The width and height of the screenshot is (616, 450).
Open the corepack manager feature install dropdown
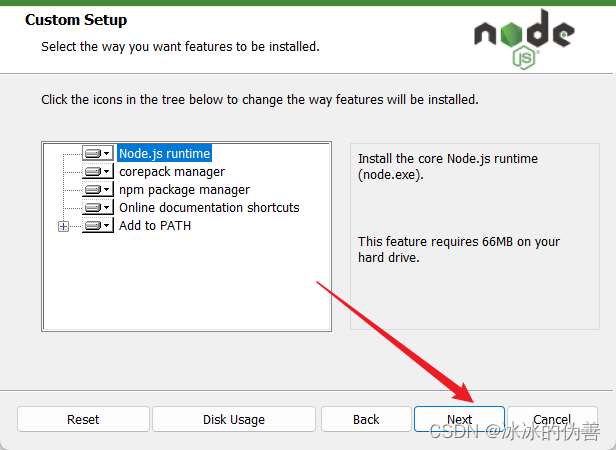(97, 171)
